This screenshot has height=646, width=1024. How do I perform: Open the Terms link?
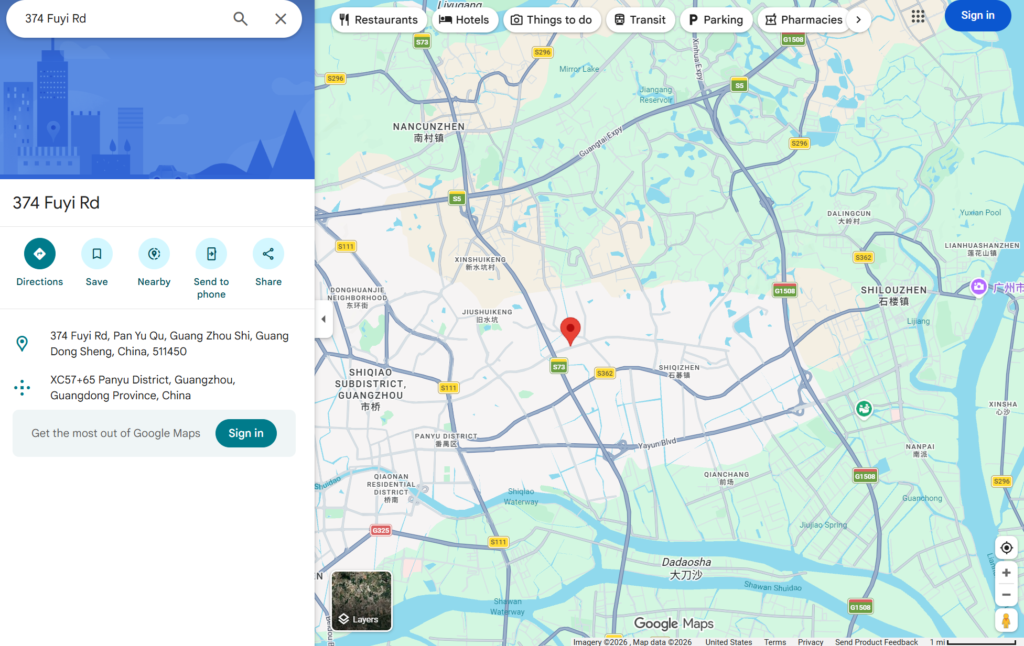click(775, 642)
